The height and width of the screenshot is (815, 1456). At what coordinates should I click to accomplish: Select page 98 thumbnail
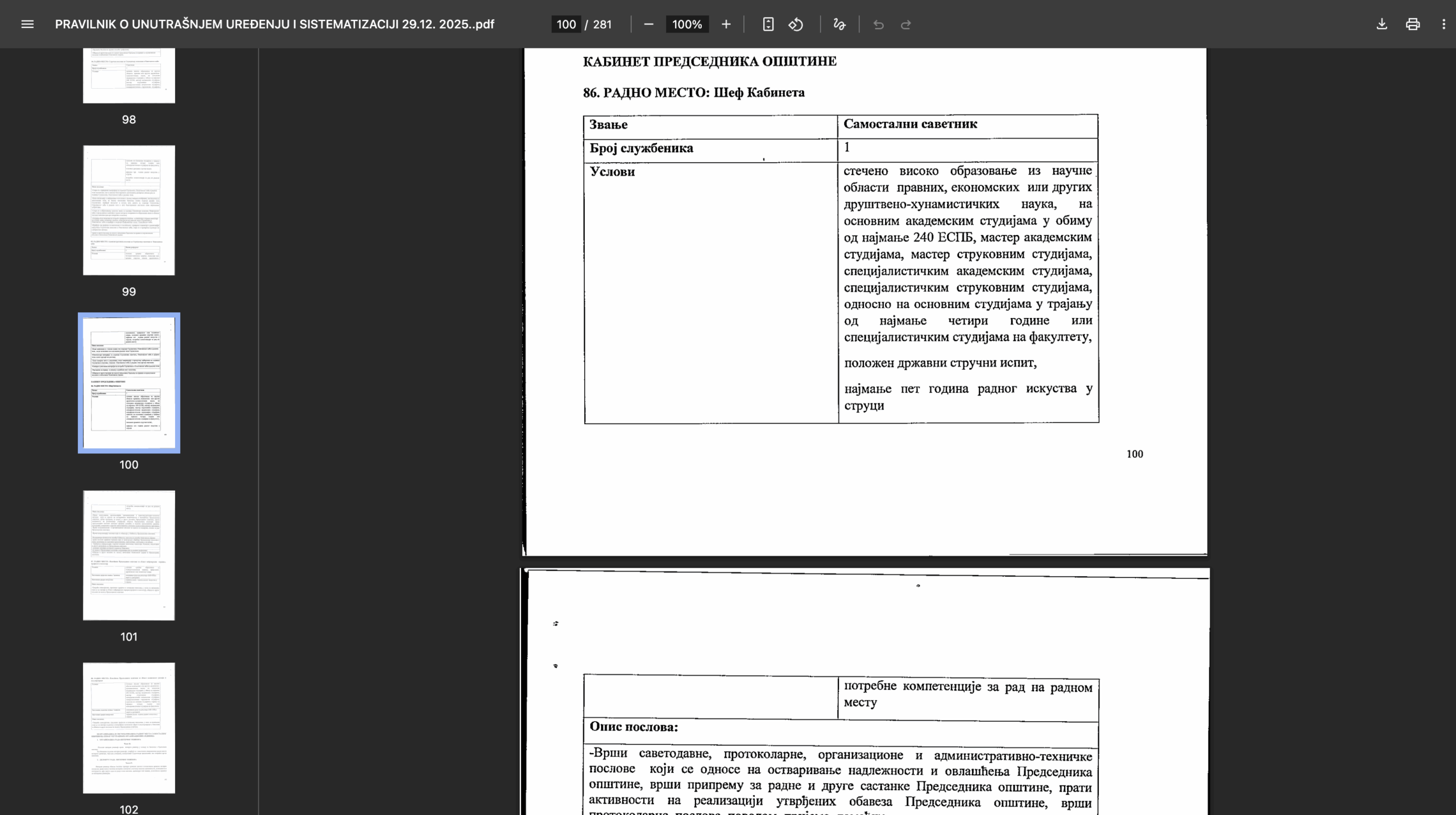[x=129, y=76]
